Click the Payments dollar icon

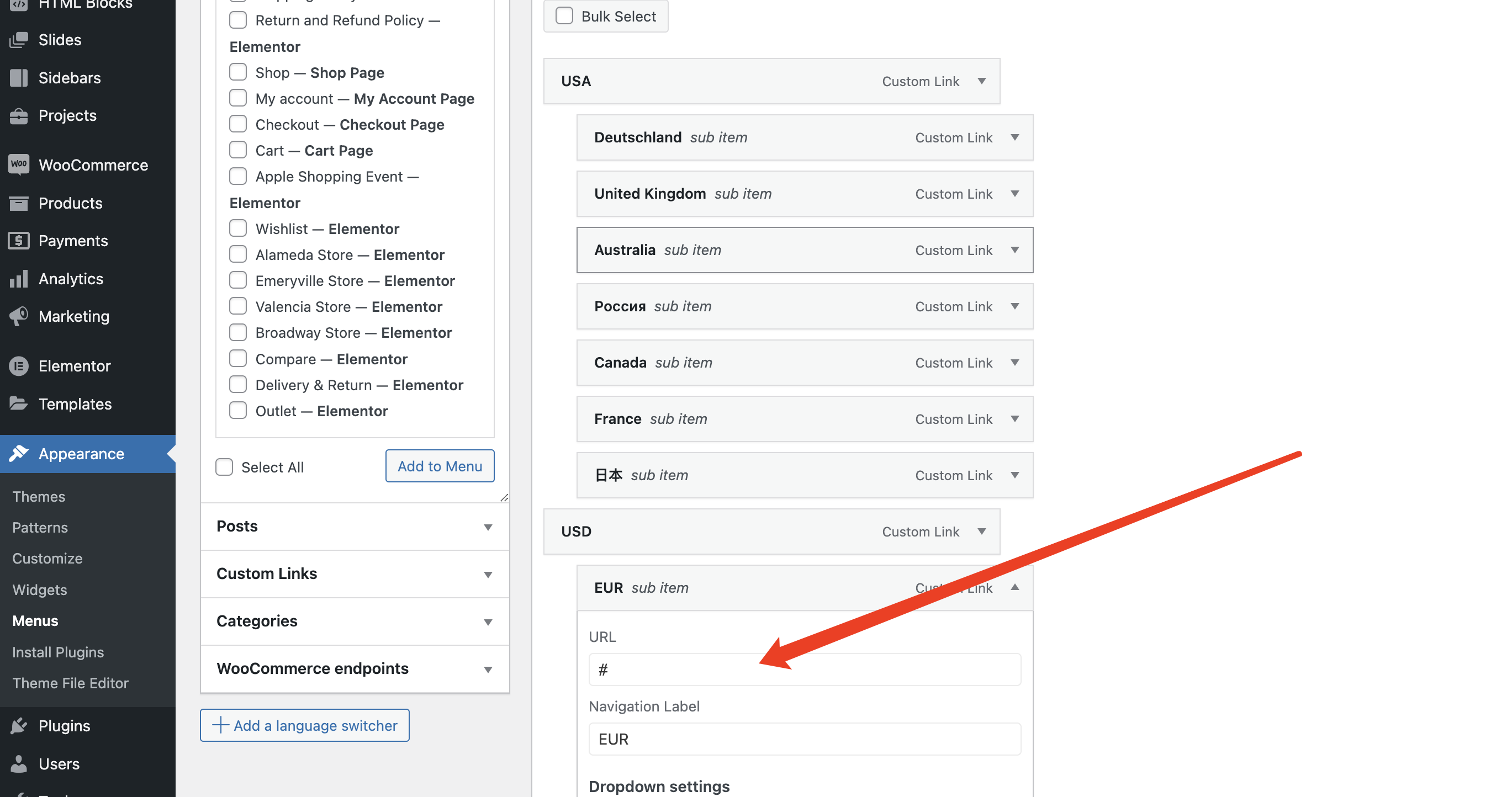tap(19, 241)
